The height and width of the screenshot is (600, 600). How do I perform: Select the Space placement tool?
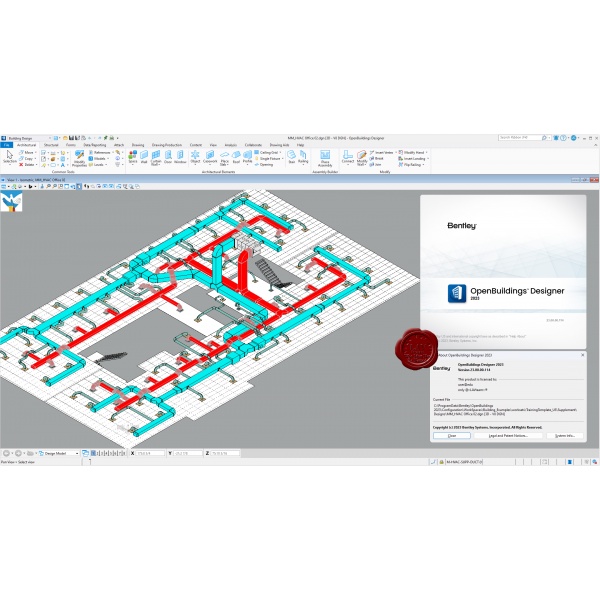(132, 157)
